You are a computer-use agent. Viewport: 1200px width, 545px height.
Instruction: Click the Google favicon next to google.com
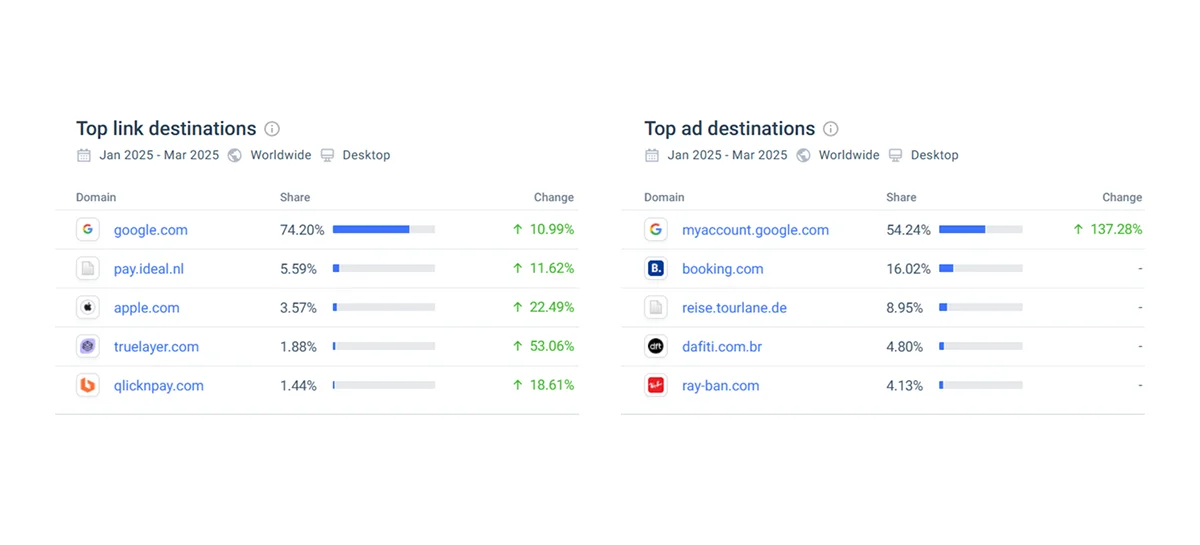88,230
